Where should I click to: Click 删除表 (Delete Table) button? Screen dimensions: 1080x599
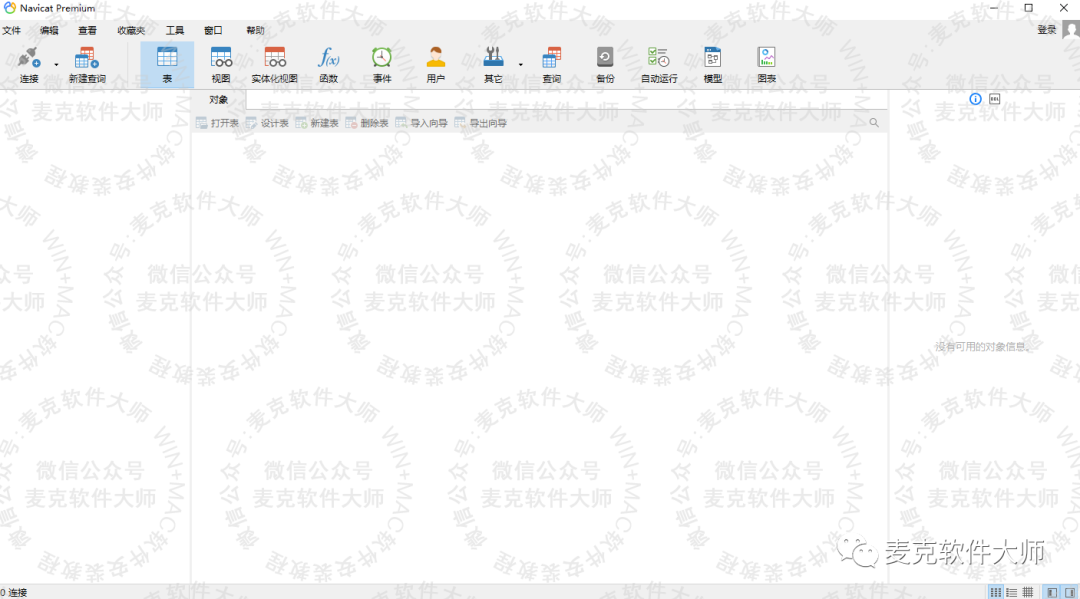click(367, 123)
